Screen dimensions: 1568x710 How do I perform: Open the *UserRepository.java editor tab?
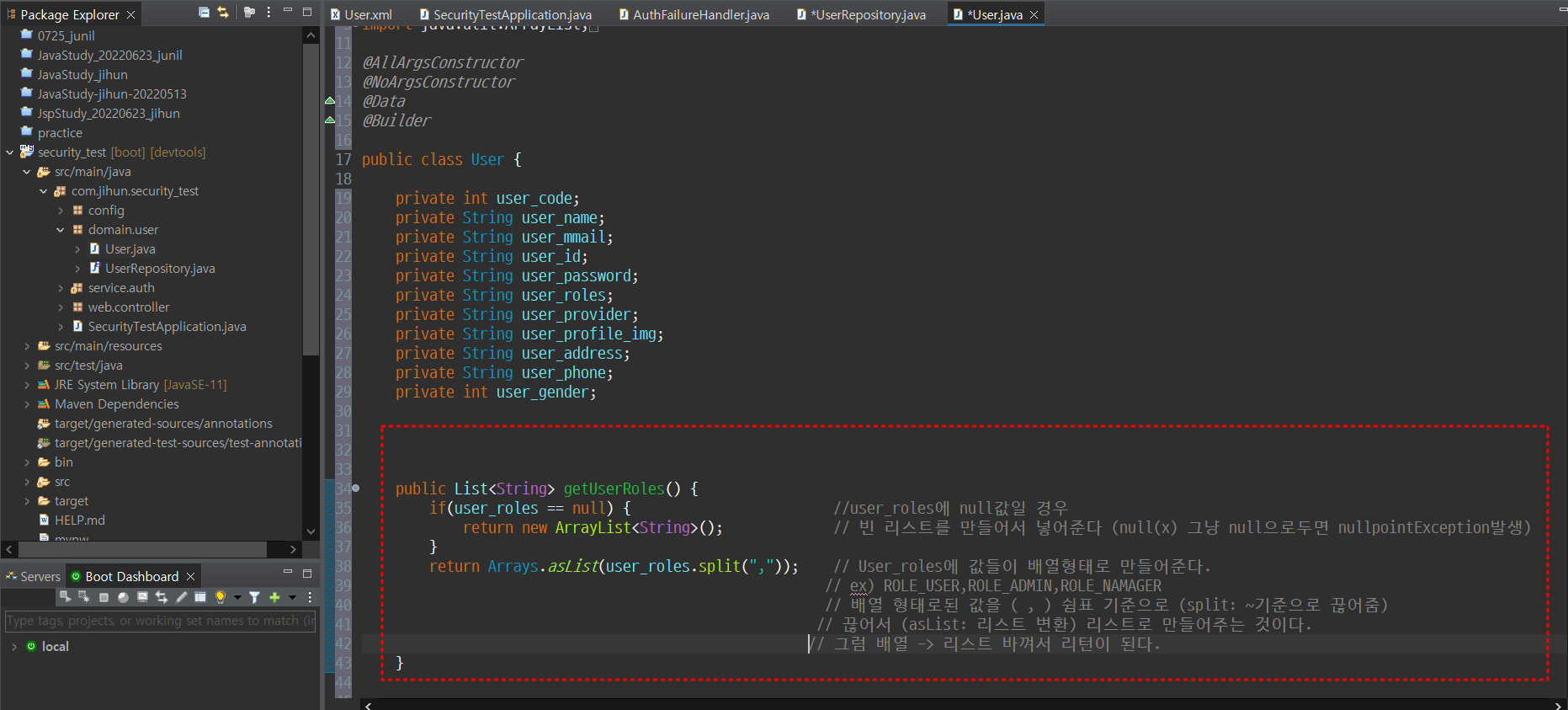pyautogui.click(x=861, y=14)
